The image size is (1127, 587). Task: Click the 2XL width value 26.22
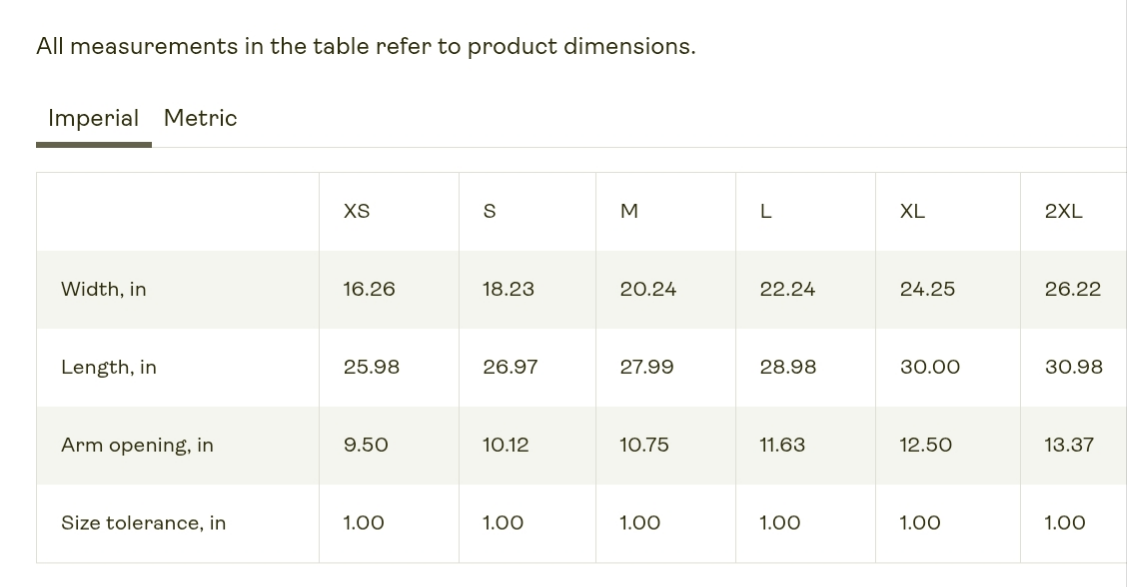[x=1073, y=289]
